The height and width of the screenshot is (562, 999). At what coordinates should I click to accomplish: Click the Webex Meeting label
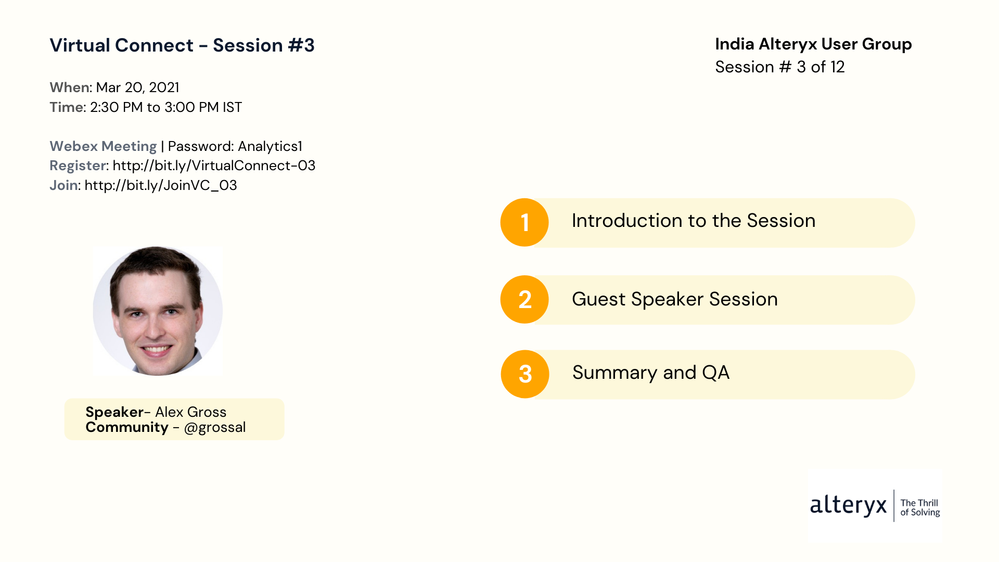(103, 147)
